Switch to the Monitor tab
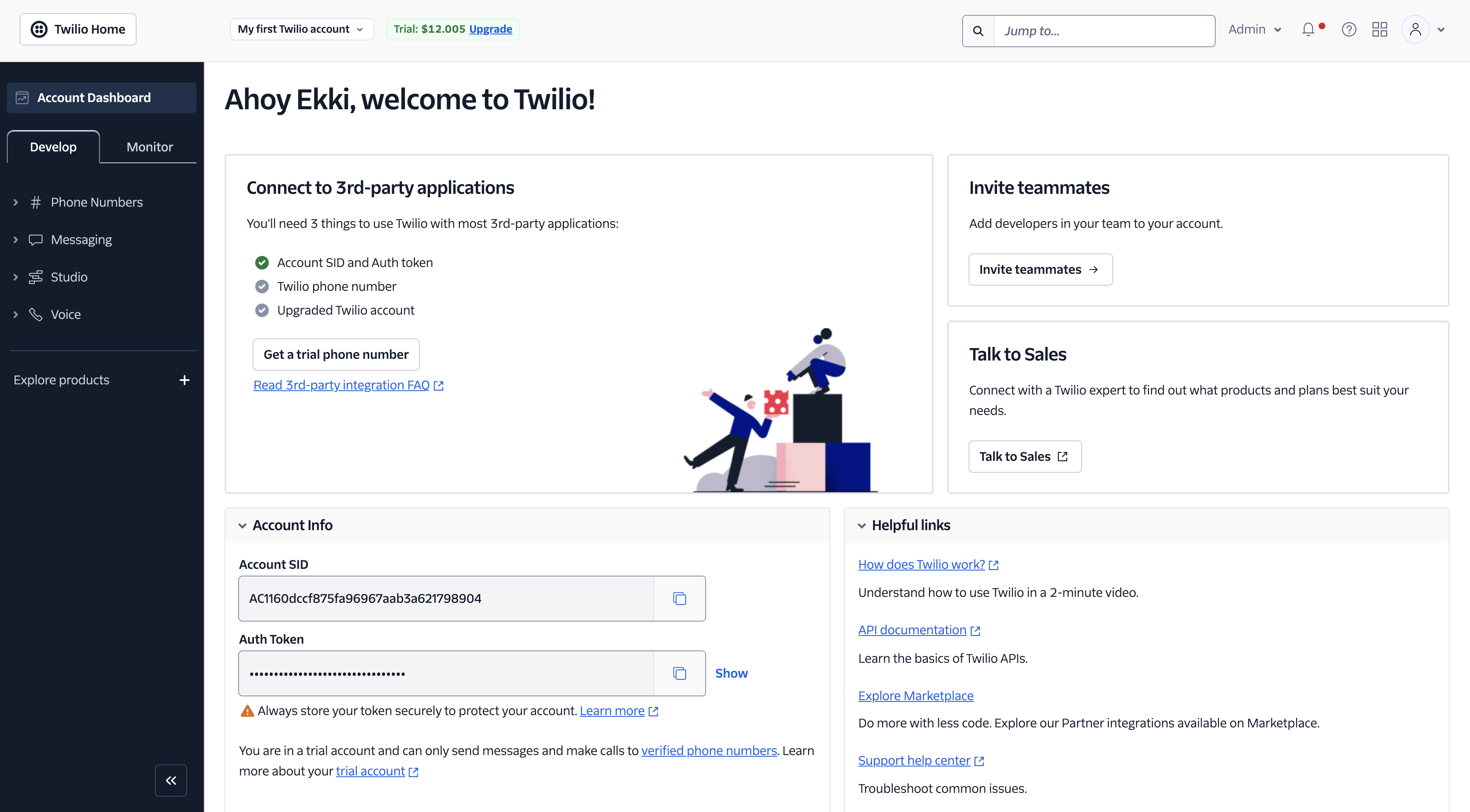Image resolution: width=1470 pixels, height=812 pixels. pos(149,147)
